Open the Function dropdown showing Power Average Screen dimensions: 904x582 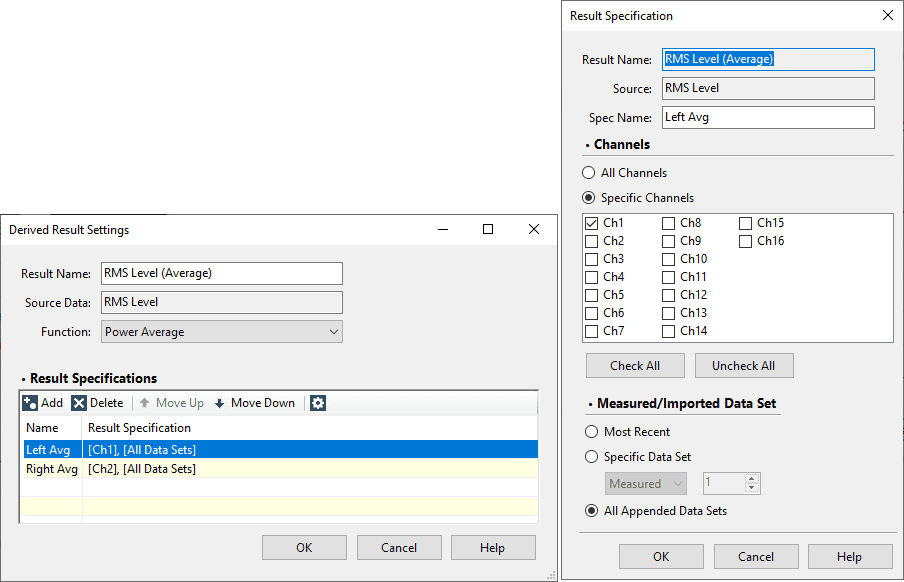[222, 332]
